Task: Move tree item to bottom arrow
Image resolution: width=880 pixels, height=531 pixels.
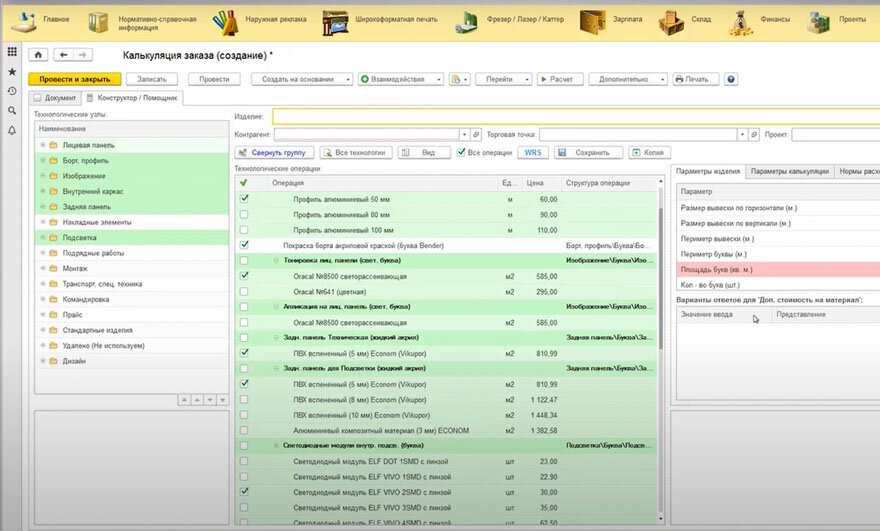Action: click(222, 400)
